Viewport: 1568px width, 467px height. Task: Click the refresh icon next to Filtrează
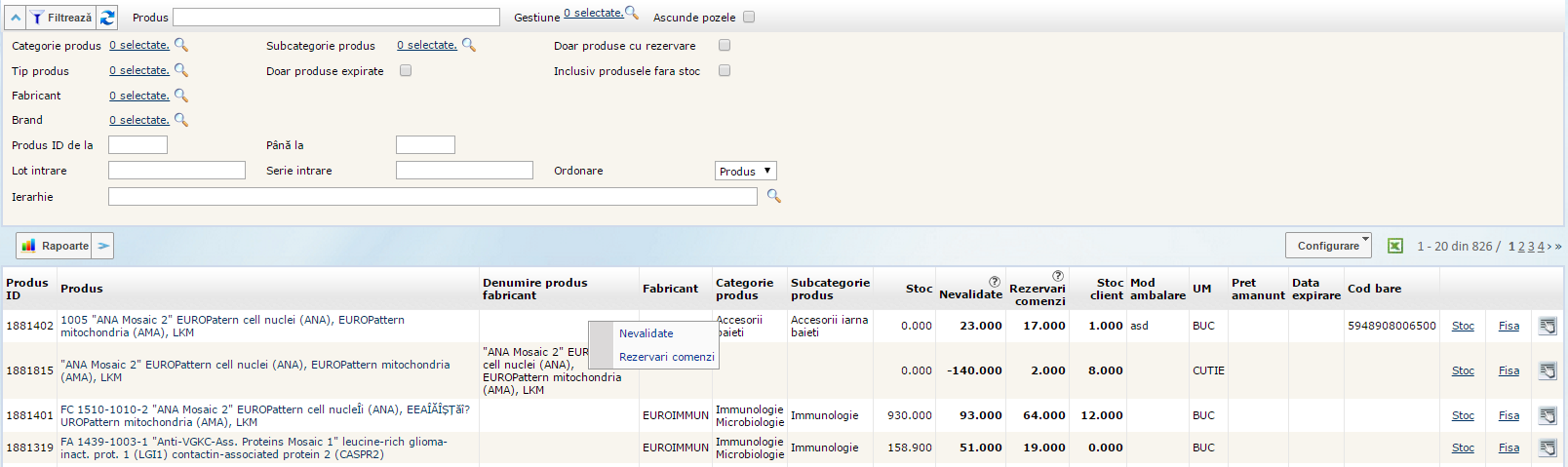(107, 18)
